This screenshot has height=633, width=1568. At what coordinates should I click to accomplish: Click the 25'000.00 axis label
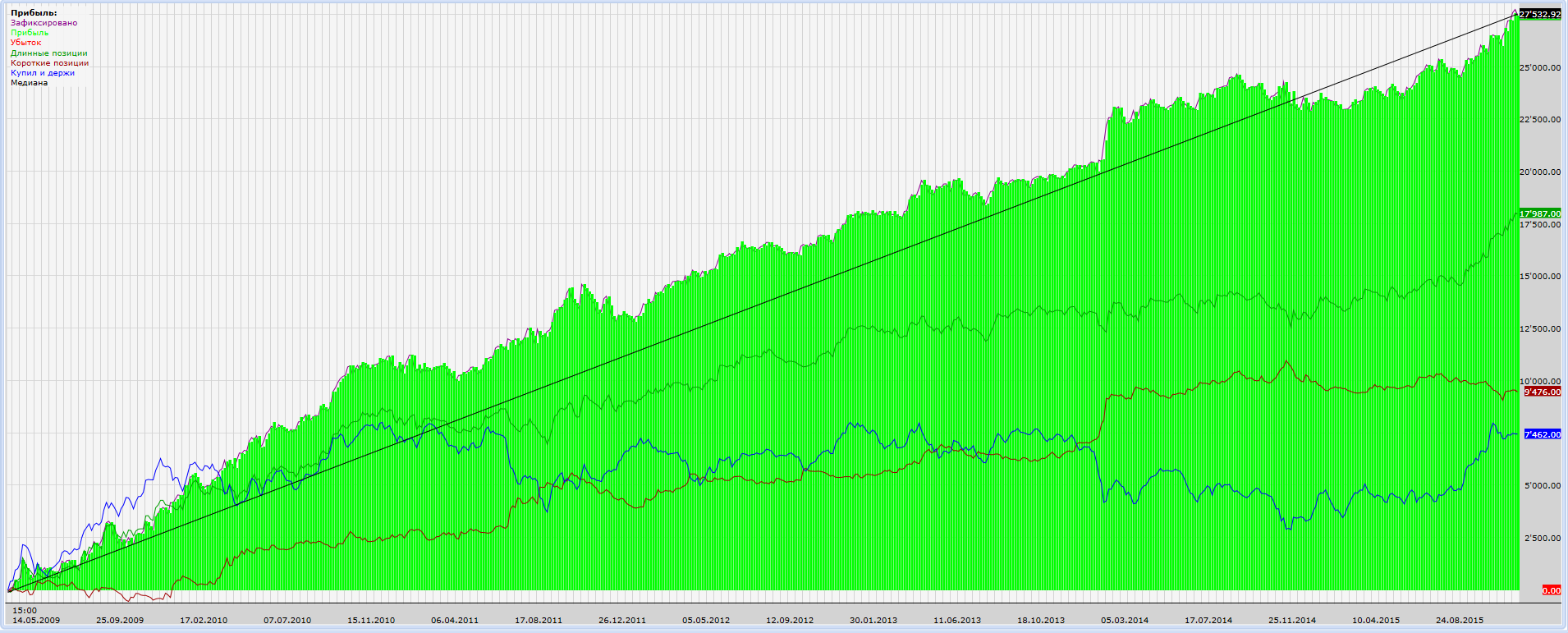1541,67
